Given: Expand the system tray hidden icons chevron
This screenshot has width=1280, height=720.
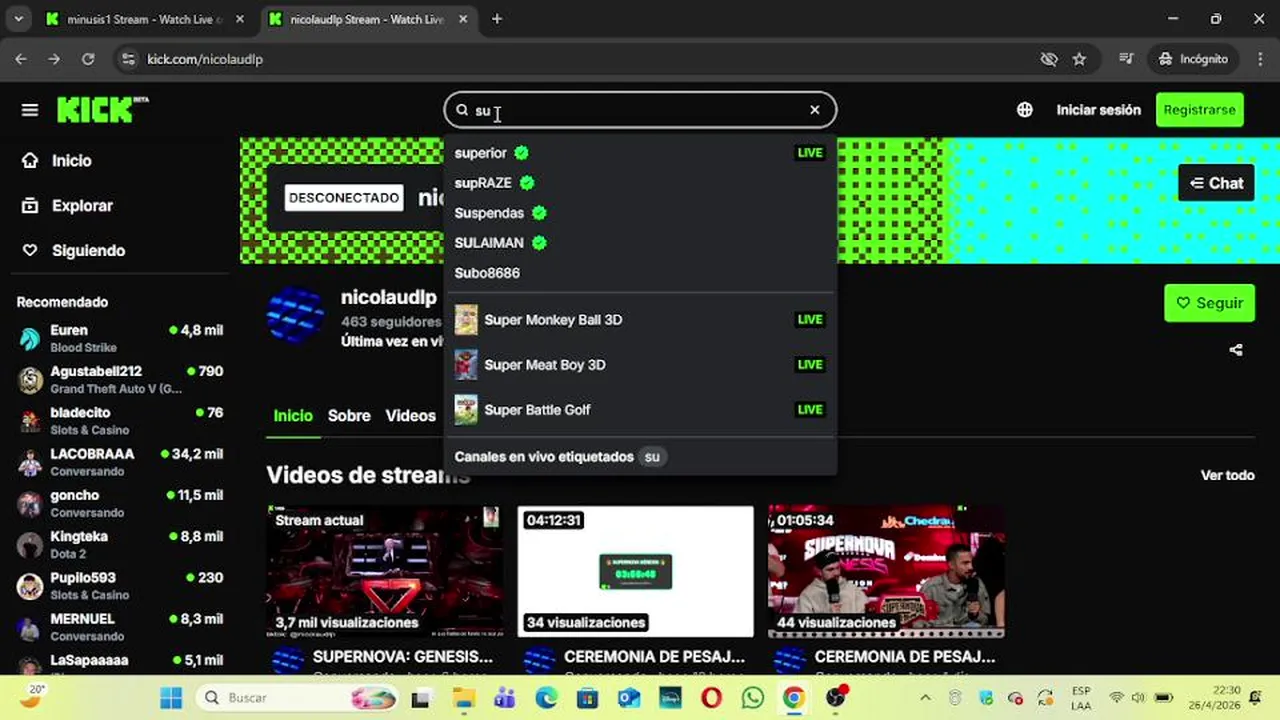Looking at the screenshot, I should (x=925, y=698).
